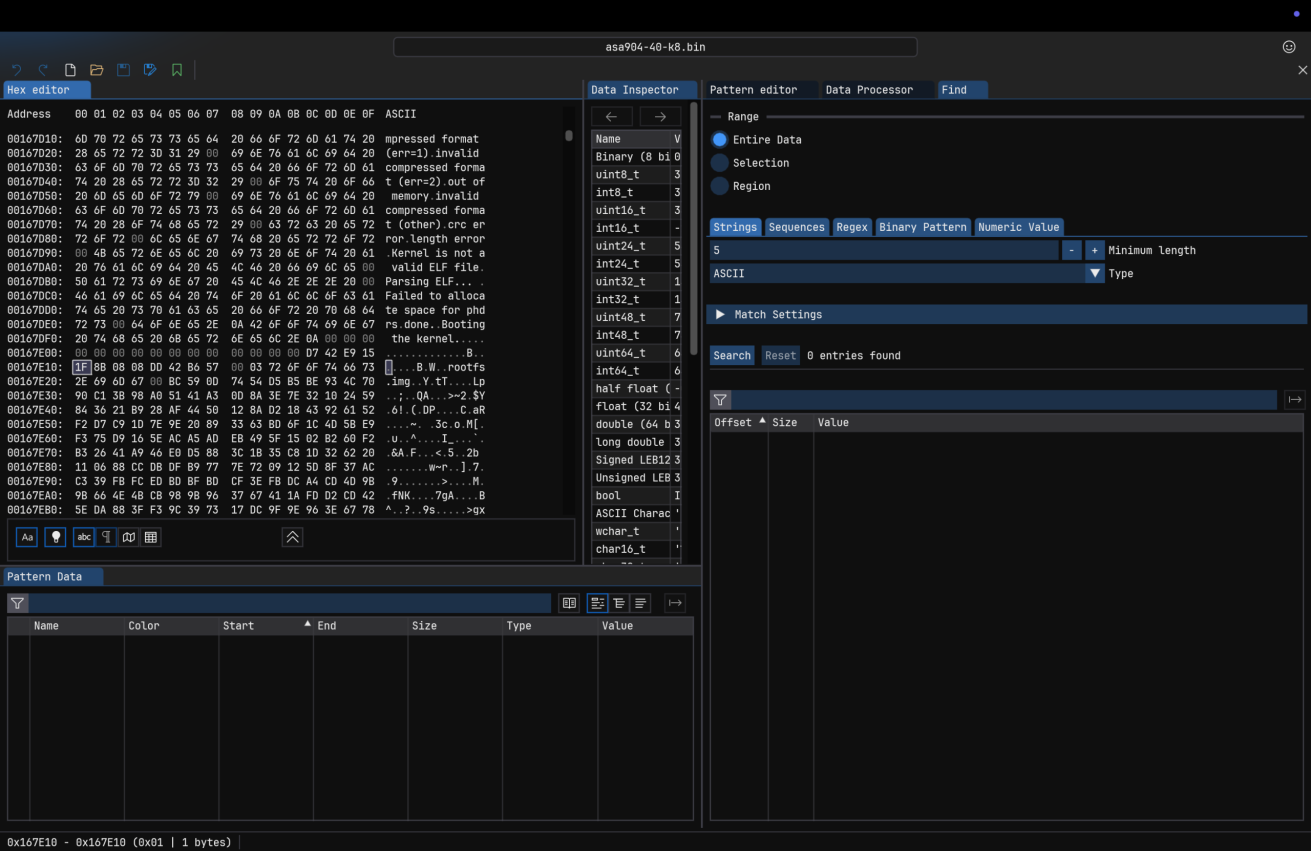1311x851 pixels.
Task: Click the asa904-40-k8.bin title search bar
Action: tap(655, 47)
